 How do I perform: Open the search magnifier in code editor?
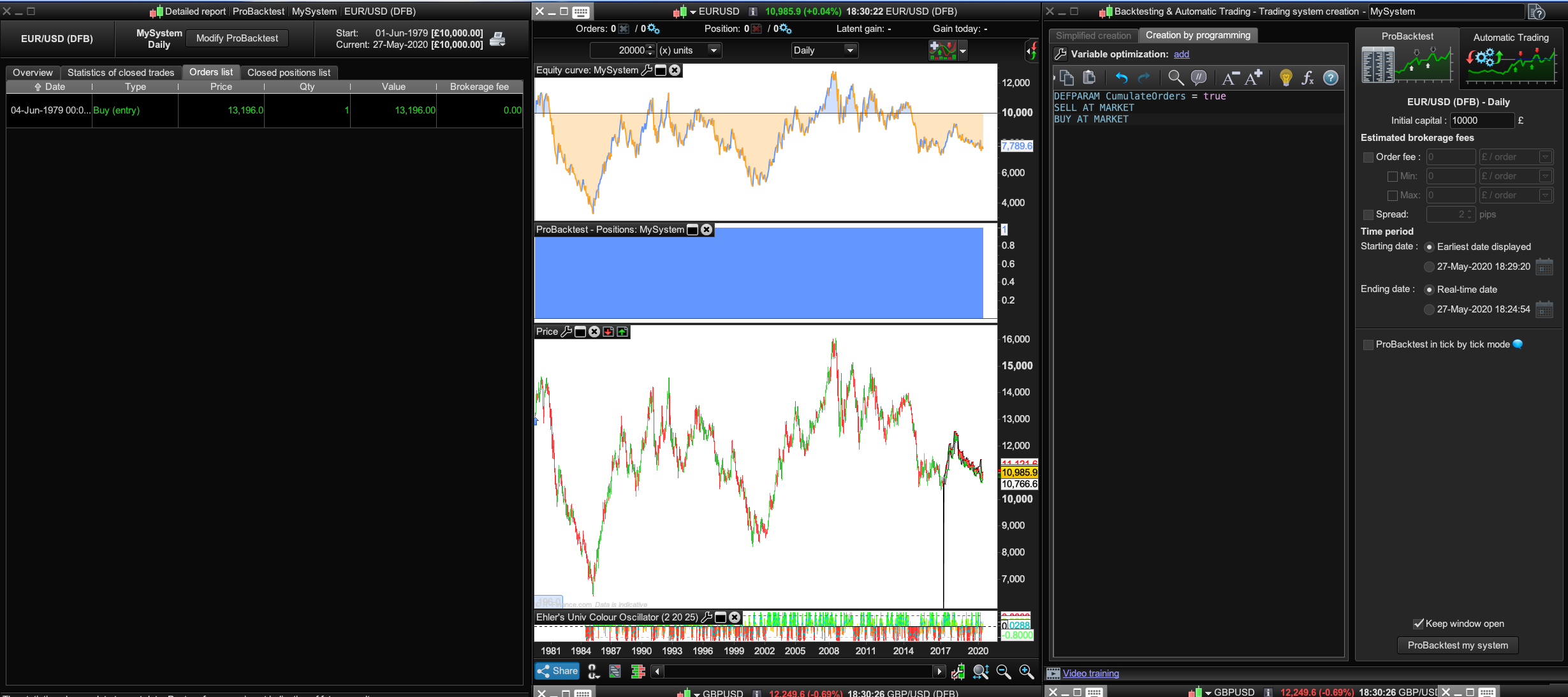(1175, 78)
